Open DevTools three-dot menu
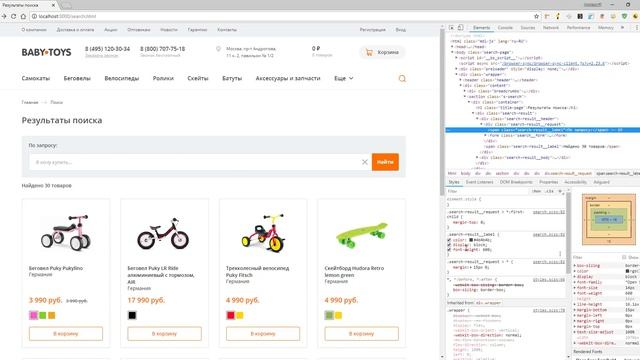640x360 pixels. tap(636, 27)
